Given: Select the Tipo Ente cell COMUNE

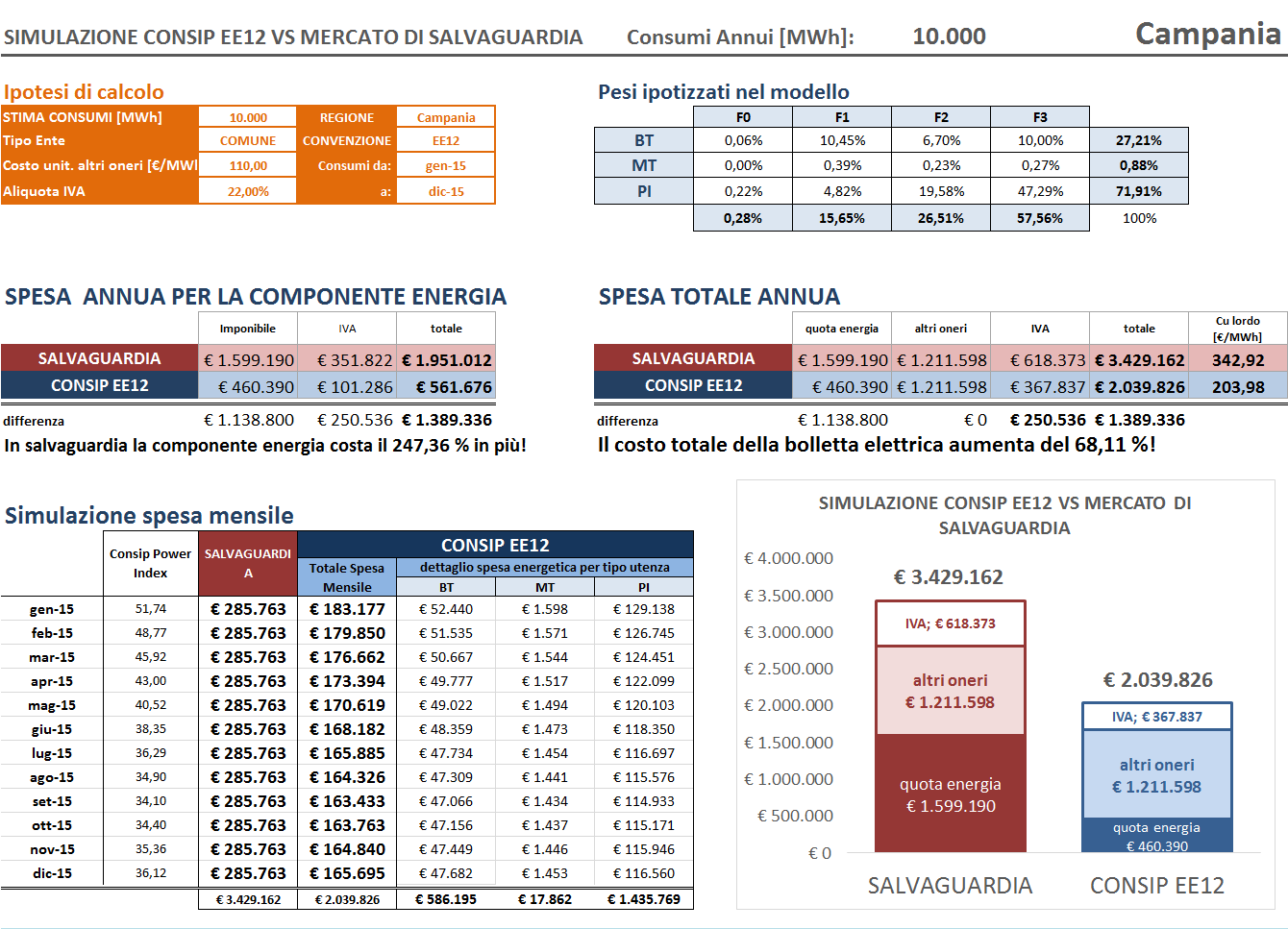Looking at the screenshot, I should [x=248, y=140].
